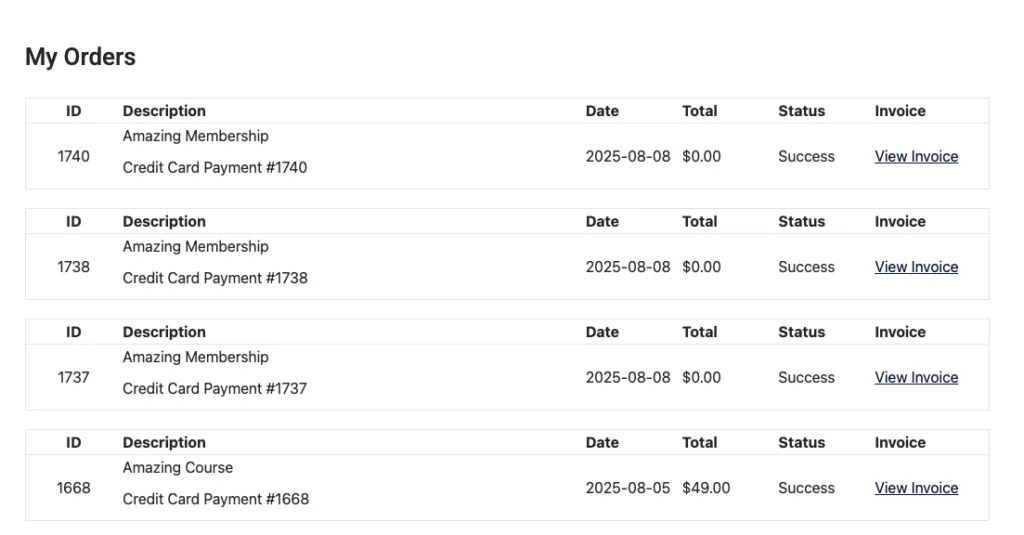
Task: Click order ID 1668
Action: point(73,488)
